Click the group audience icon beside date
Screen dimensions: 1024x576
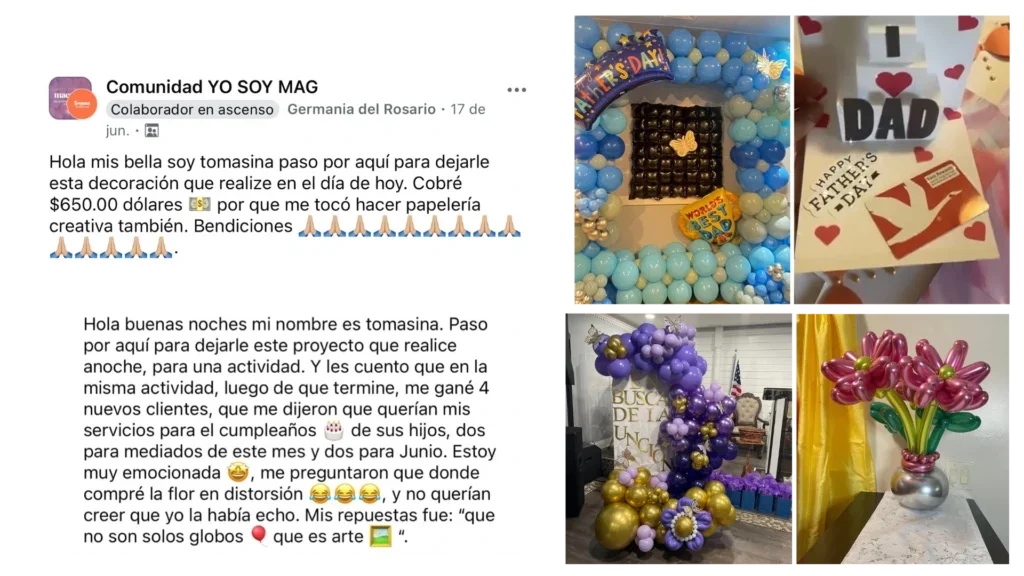[152, 131]
